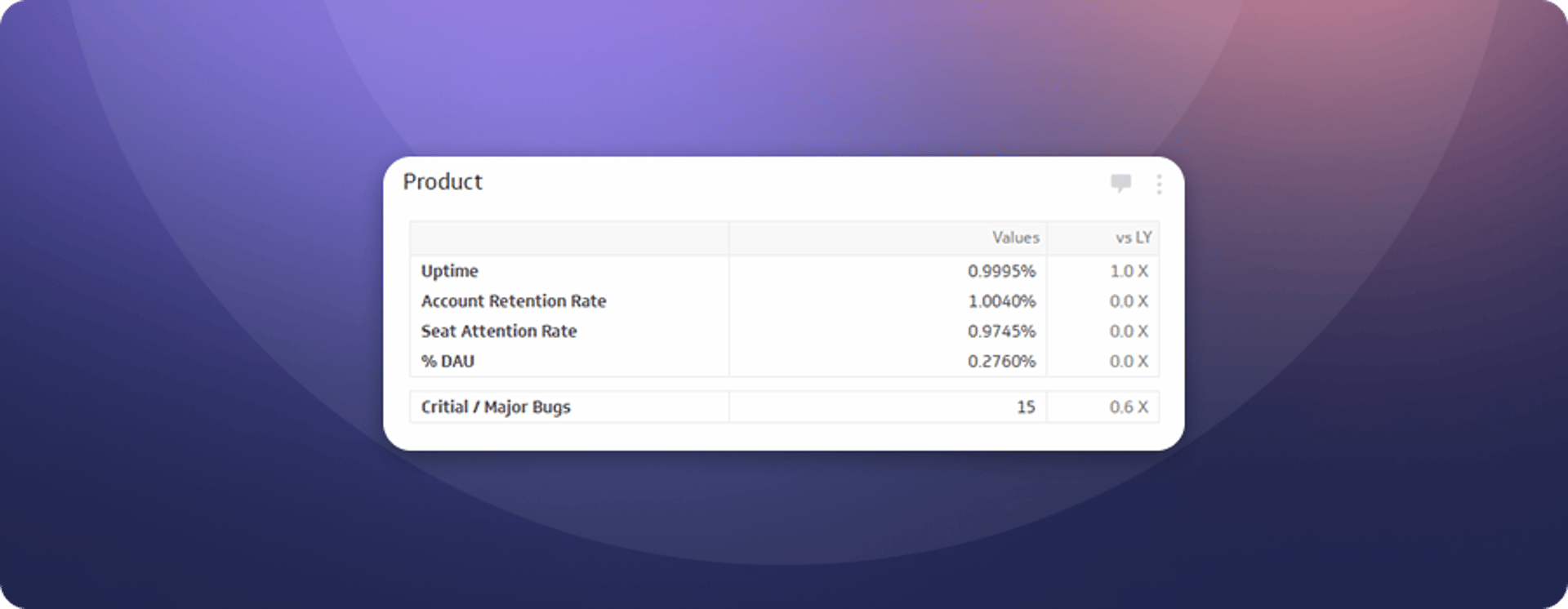This screenshot has height=609, width=1568.
Task: Select the Uptime row label
Action: (x=449, y=271)
